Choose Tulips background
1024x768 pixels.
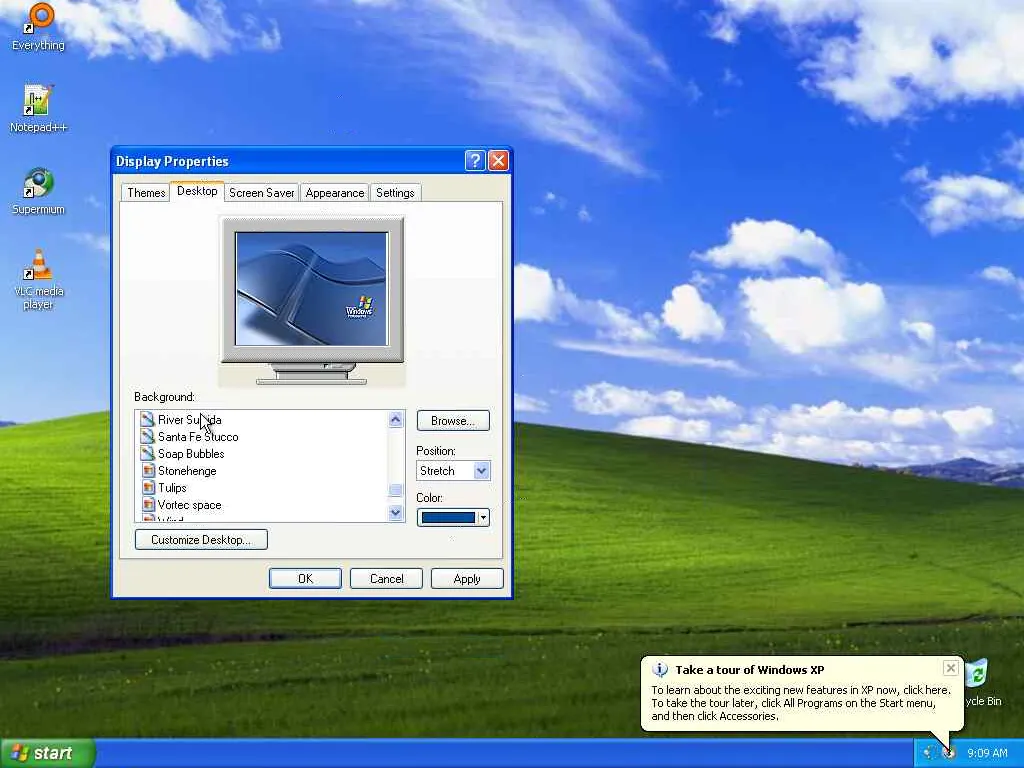[x=172, y=487]
